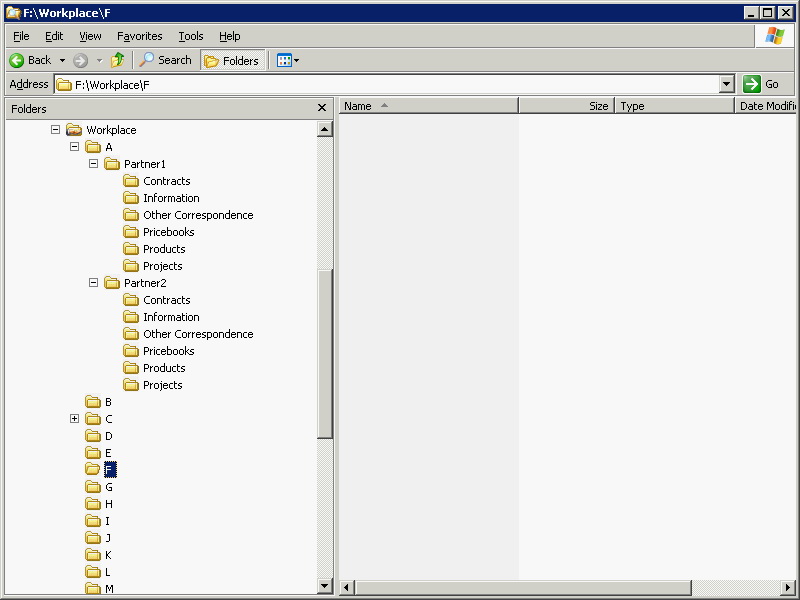
Task: Click the Partner1 folder icon
Action: 112,164
